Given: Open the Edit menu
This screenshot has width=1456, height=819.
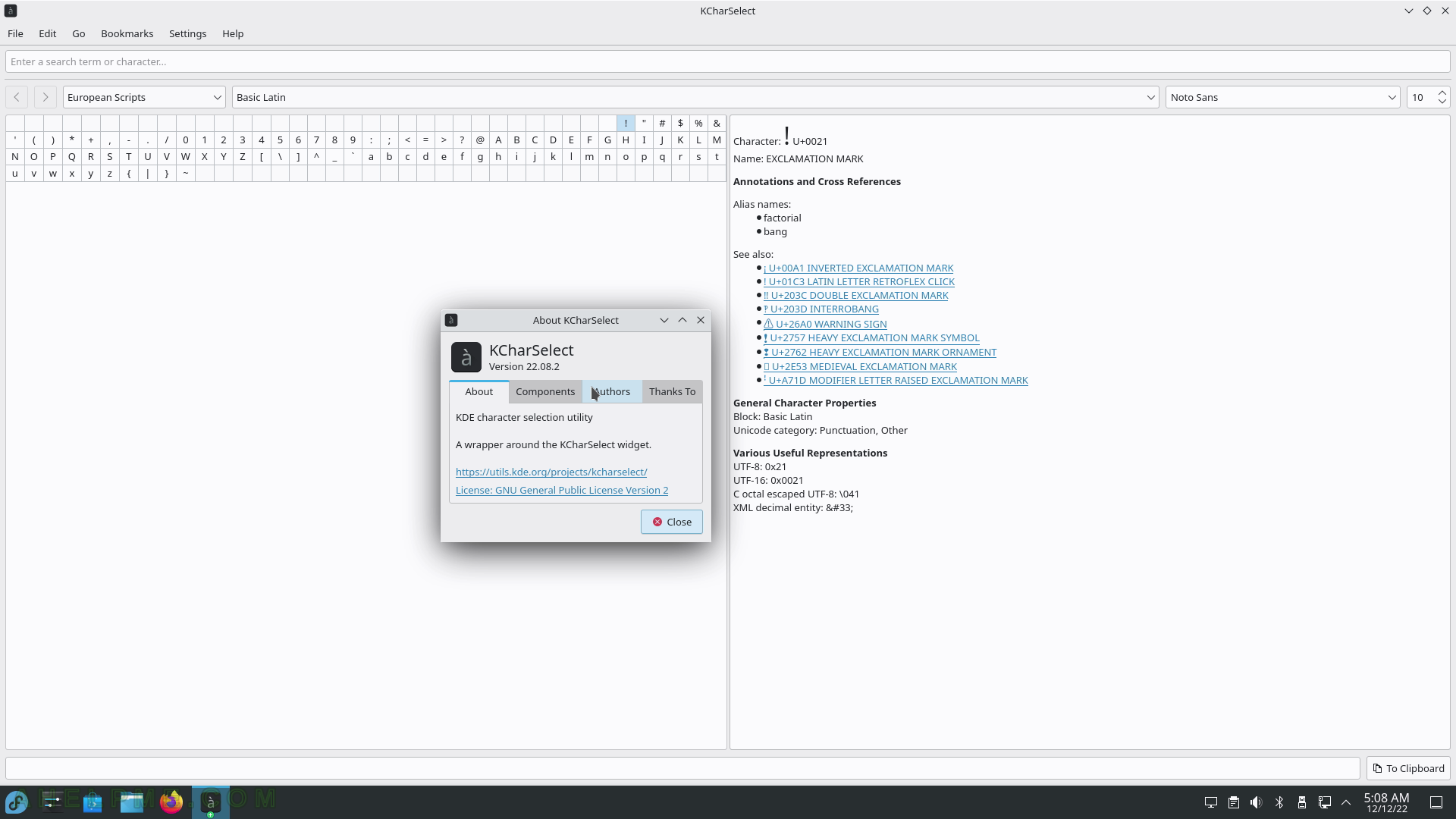Looking at the screenshot, I should click(x=47, y=33).
